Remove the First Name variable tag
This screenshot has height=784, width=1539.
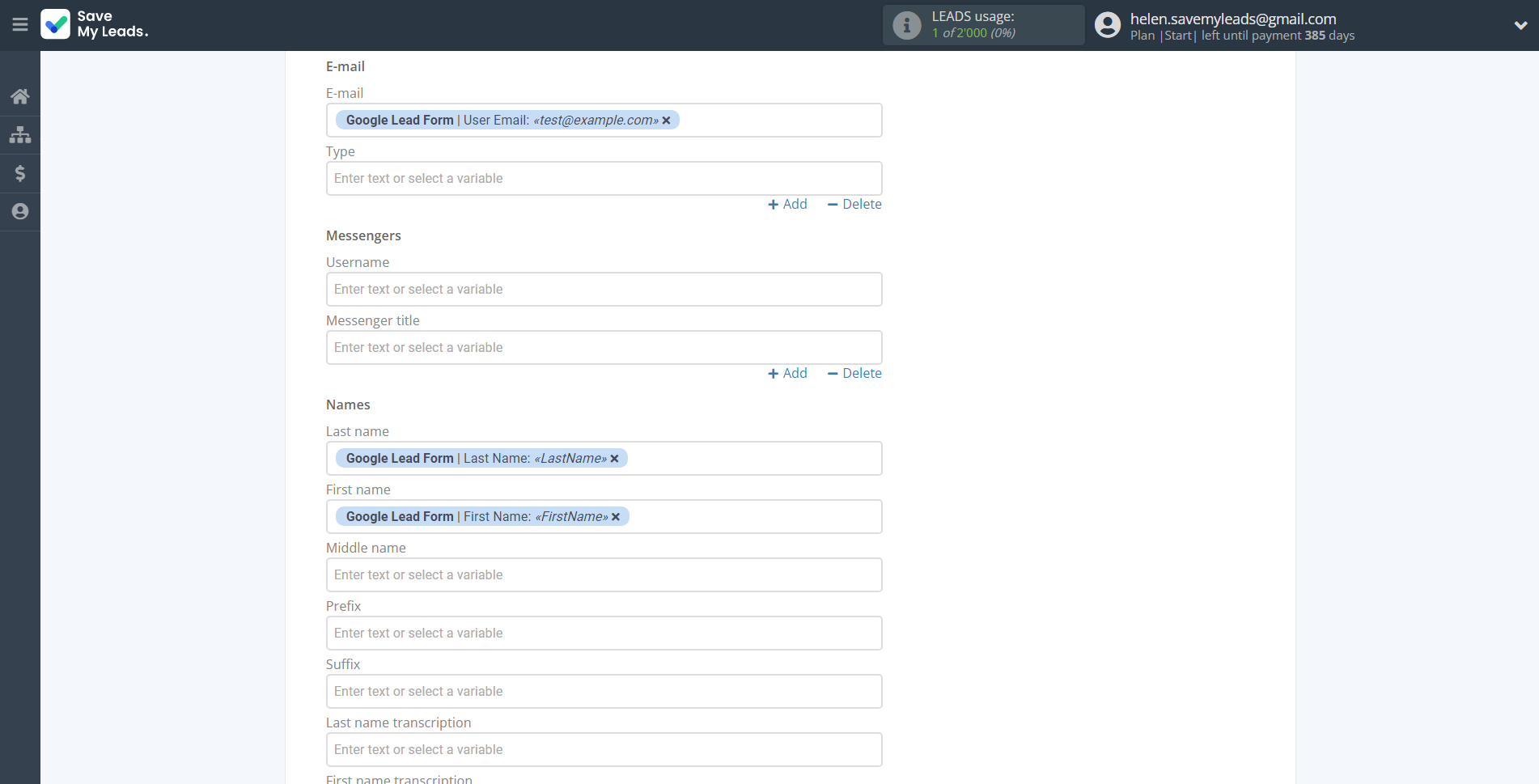[x=616, y=517]
